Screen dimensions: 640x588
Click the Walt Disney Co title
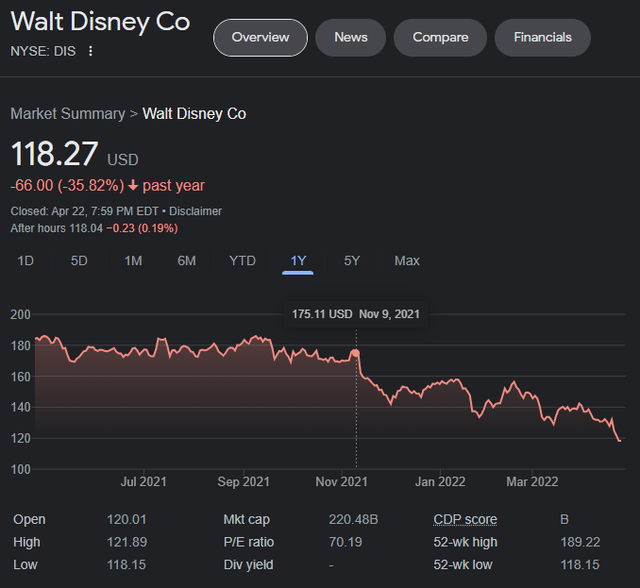click(x=100, y=21)
